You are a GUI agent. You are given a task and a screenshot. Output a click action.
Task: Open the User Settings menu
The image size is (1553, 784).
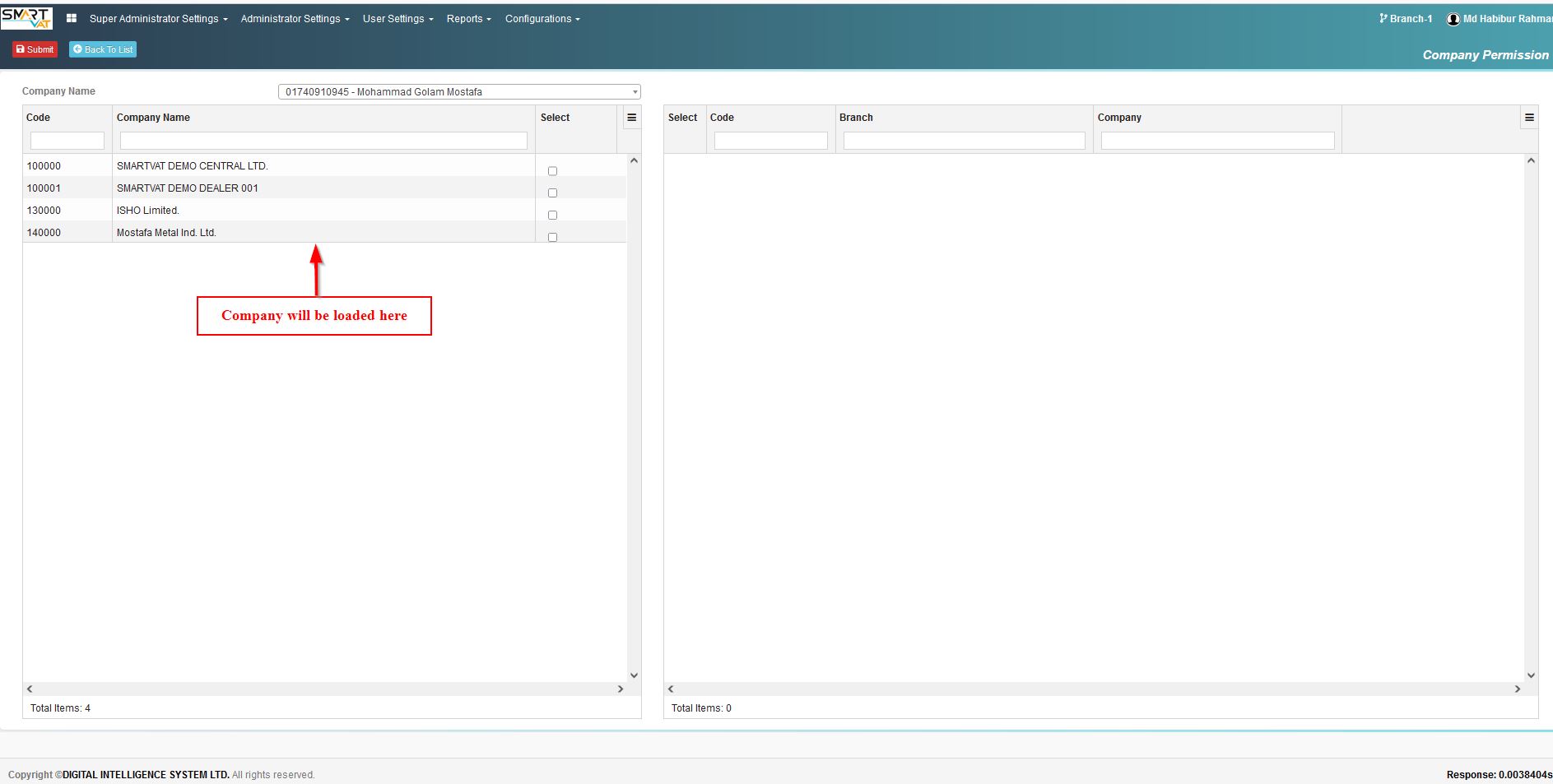click(398, 19)
